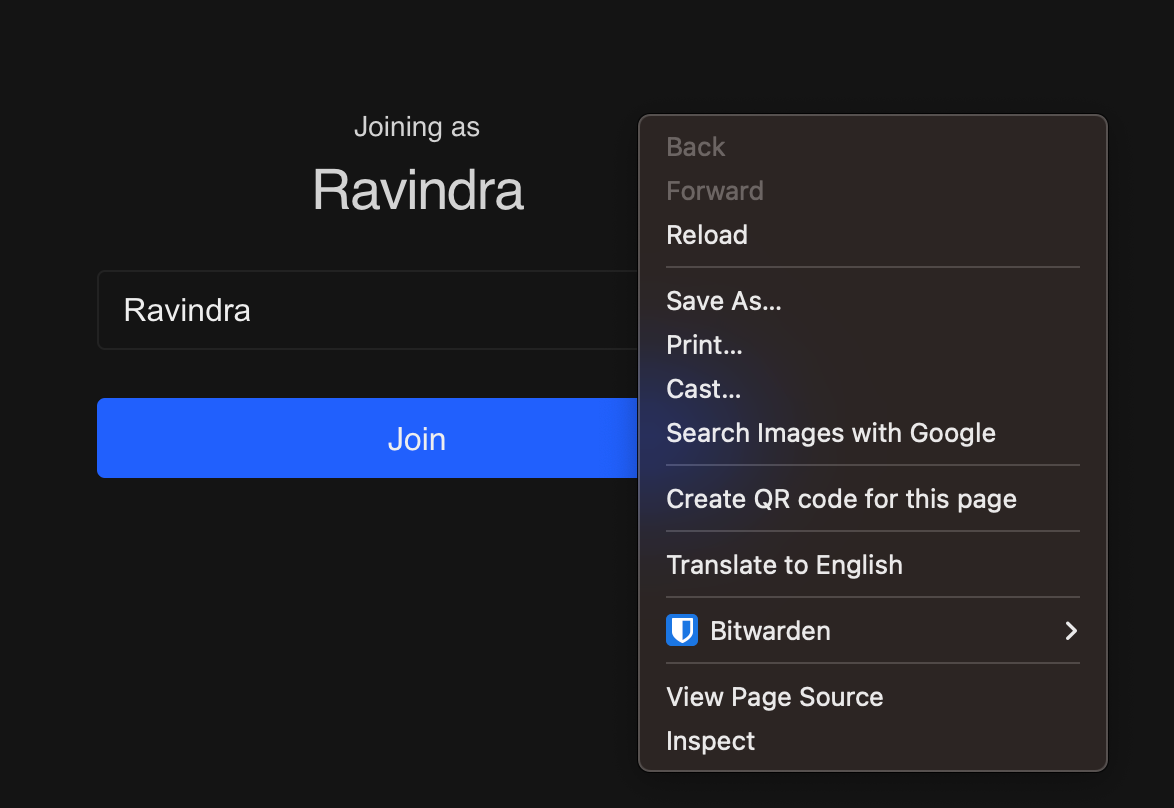The height and width of the screenshot is (808, 1174).
Task: Click the separator line above Bitwarden entry
Action: (873, 597)
